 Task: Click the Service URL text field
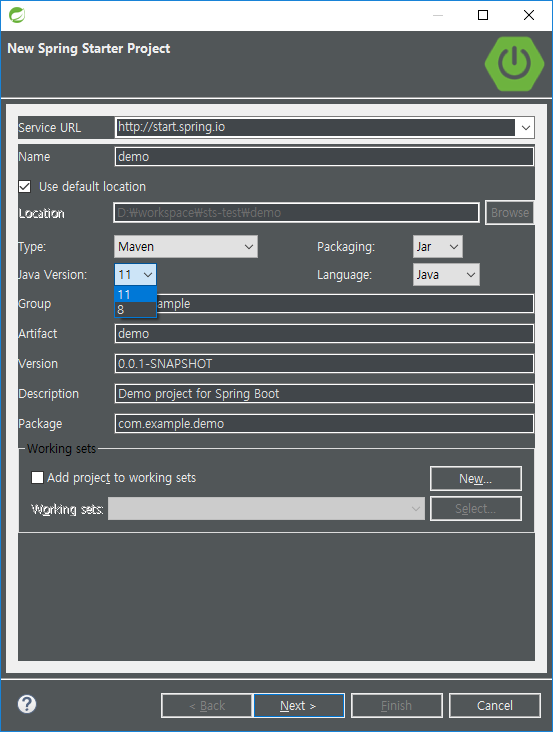click(x=315, y=127)
